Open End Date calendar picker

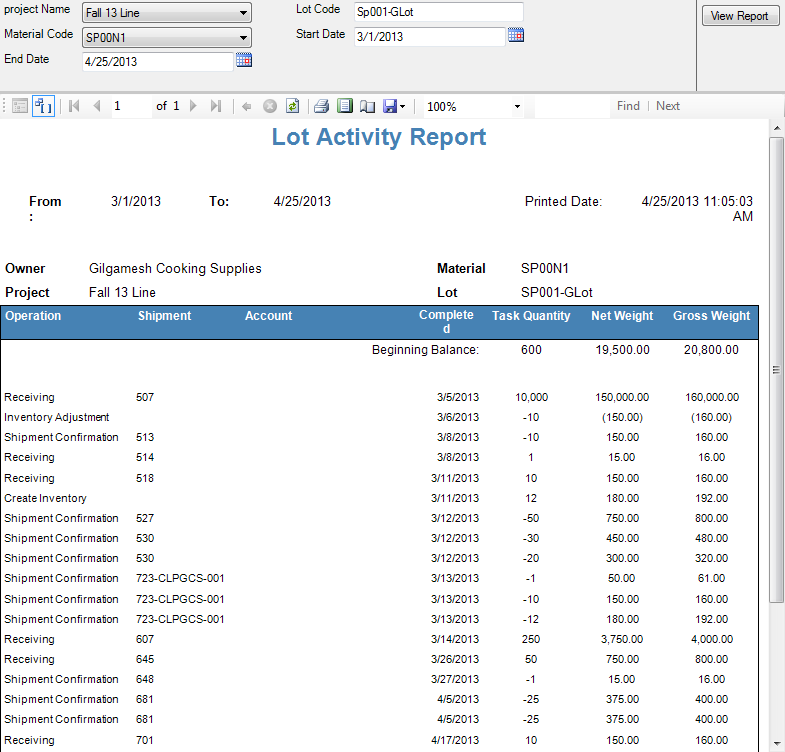[244, 60]
